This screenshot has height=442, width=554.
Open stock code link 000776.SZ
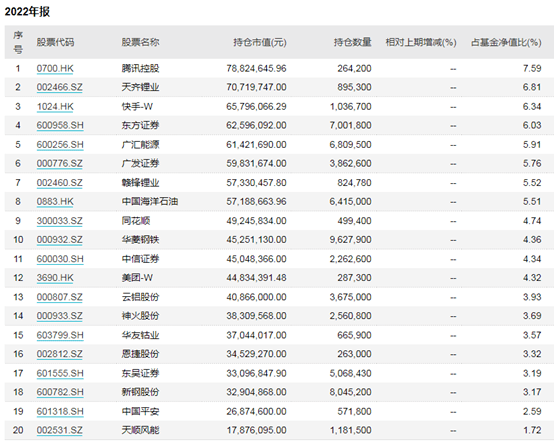pos(60,164)
